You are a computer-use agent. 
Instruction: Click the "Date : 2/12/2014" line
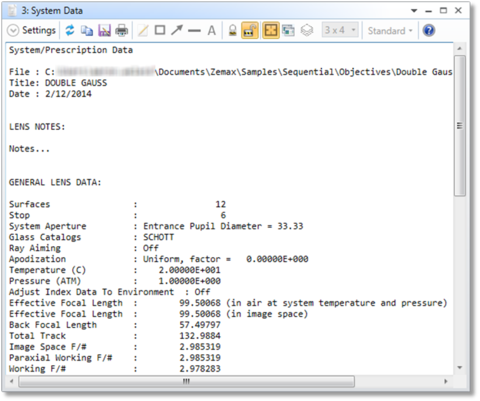coord(50,94)
